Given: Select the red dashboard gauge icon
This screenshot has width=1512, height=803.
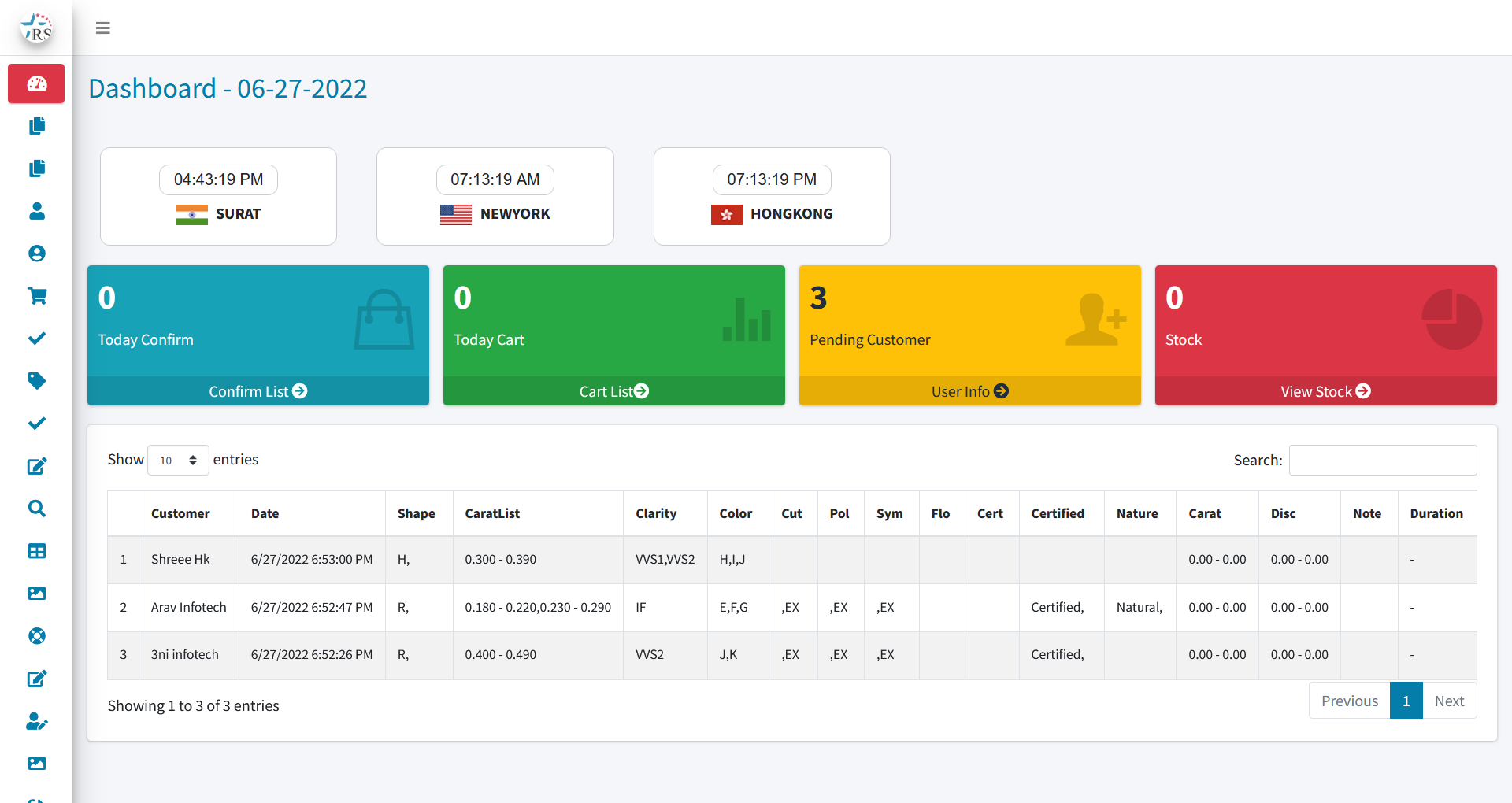Looking at the screenshot, I should [36, 83].
